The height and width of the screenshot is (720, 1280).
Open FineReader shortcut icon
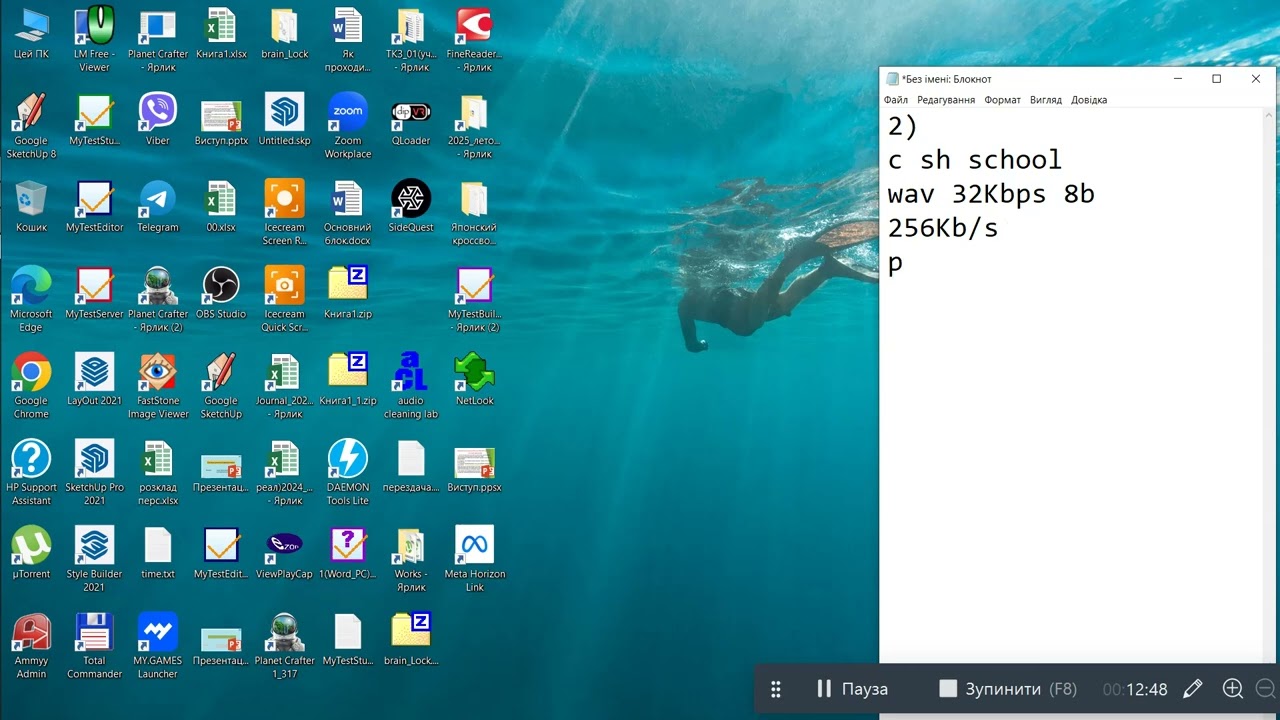[x=474, y=39]
